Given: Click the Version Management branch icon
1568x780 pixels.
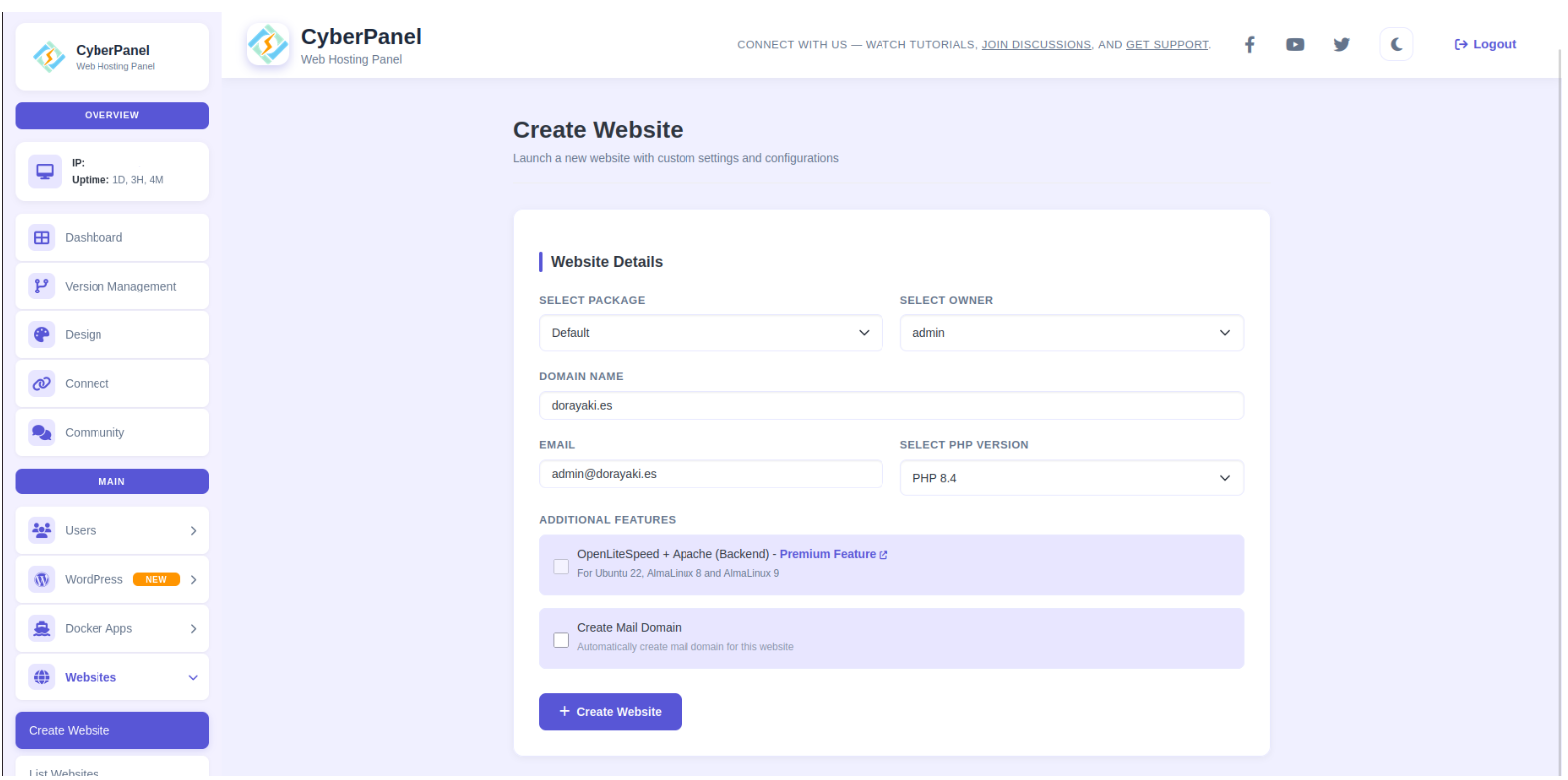Looking at the screenshot, I should pos(42,287).
